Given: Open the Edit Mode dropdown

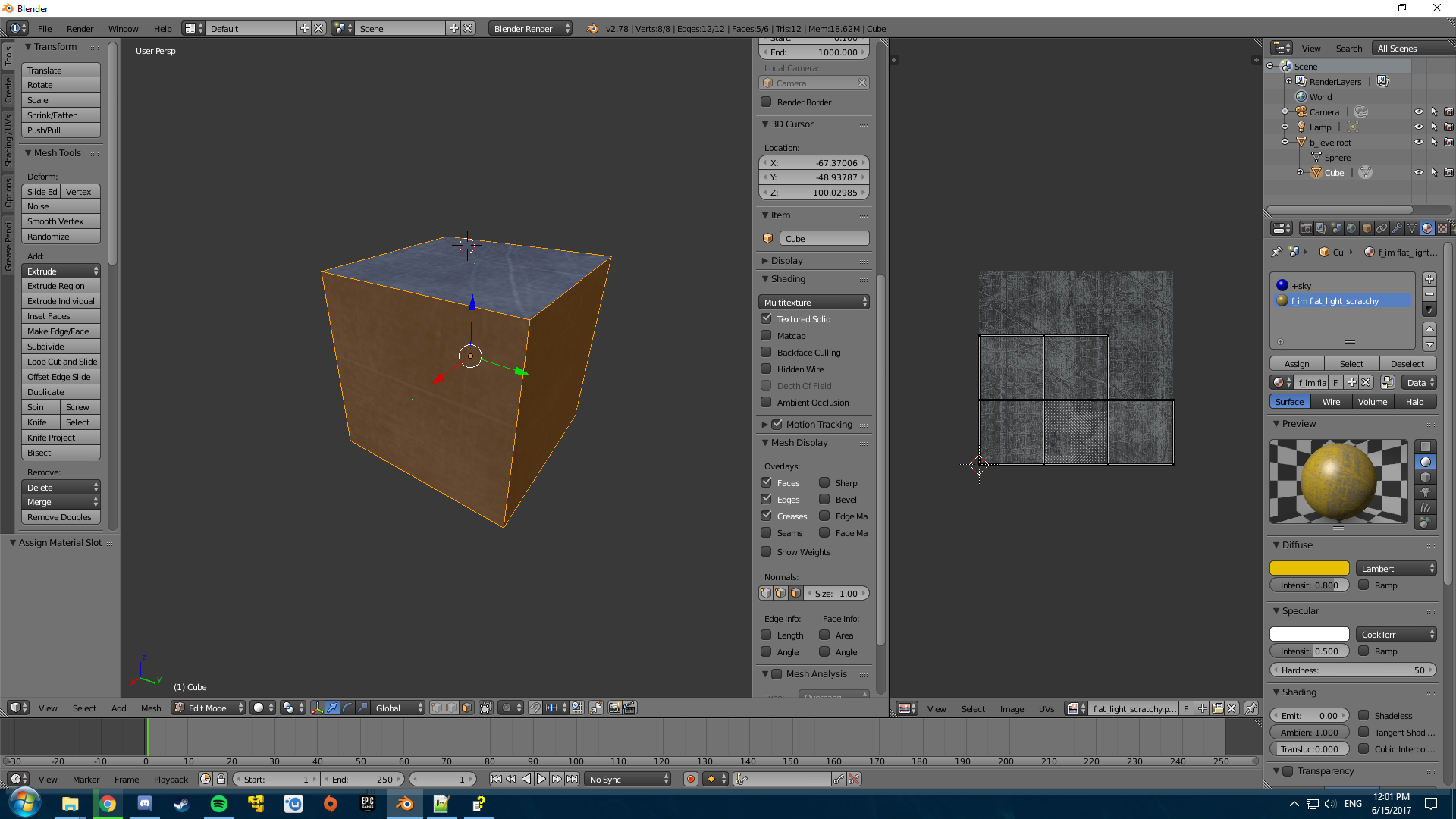Looking at the screenshot, I should [209, 708].
